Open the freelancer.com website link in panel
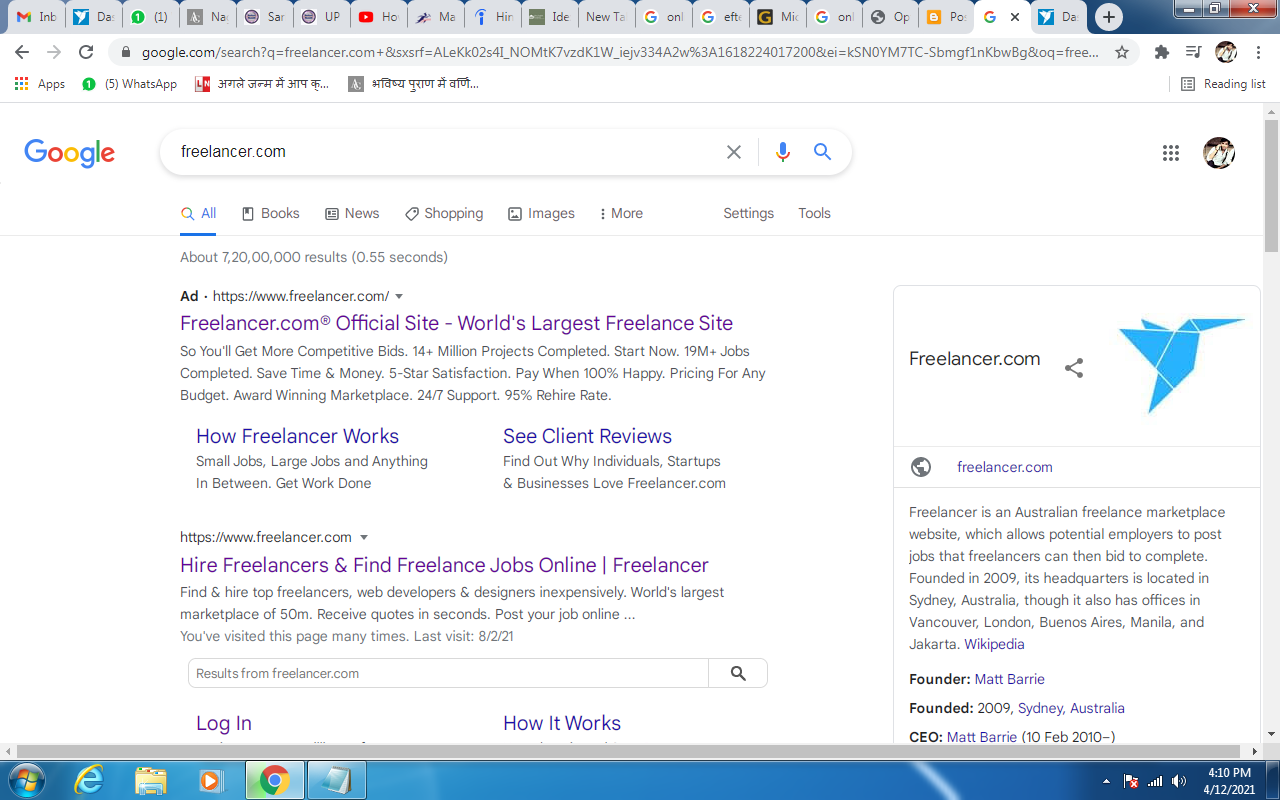The width and height of the screenshot is (1280, 800). [x=1004, y=467]
